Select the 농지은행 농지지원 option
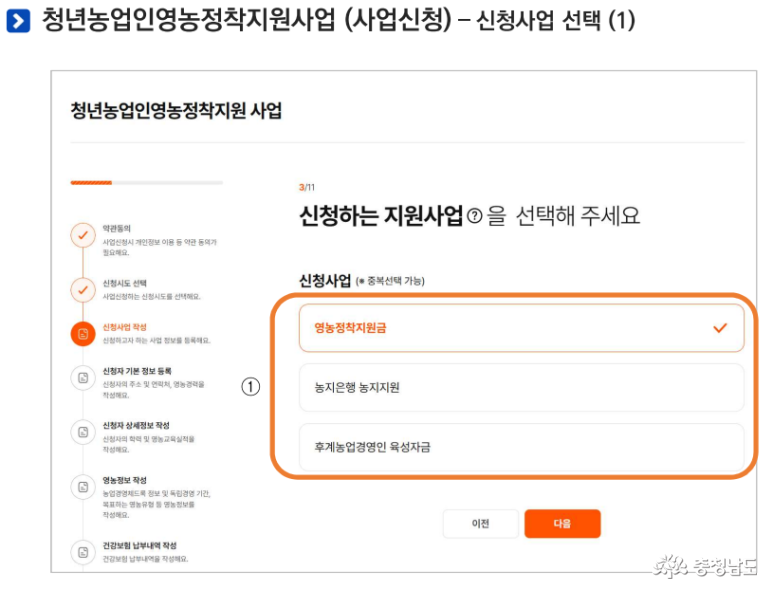Screen dimensions: 773x590 [522, 387]
